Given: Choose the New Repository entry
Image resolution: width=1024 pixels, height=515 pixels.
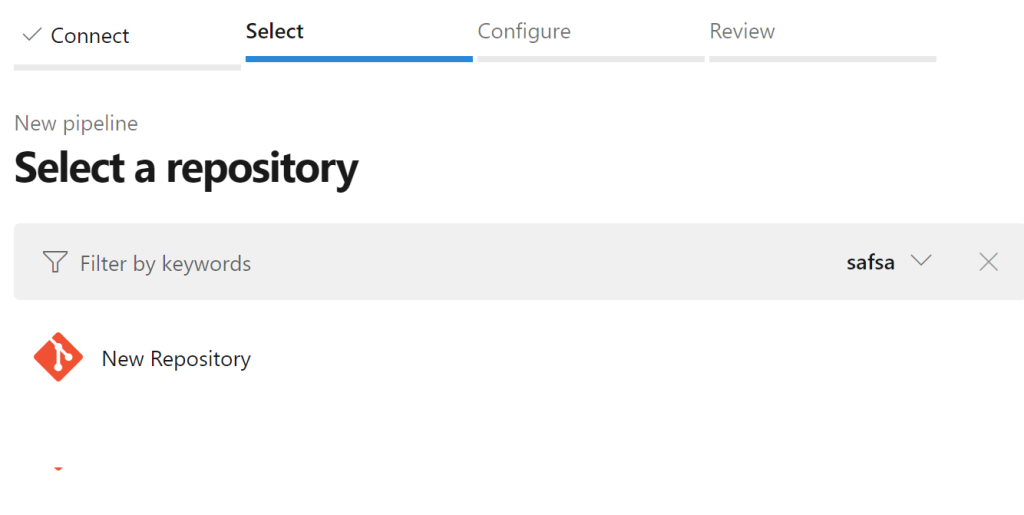Looking at the screenshot, I should [x=176, y=358].
